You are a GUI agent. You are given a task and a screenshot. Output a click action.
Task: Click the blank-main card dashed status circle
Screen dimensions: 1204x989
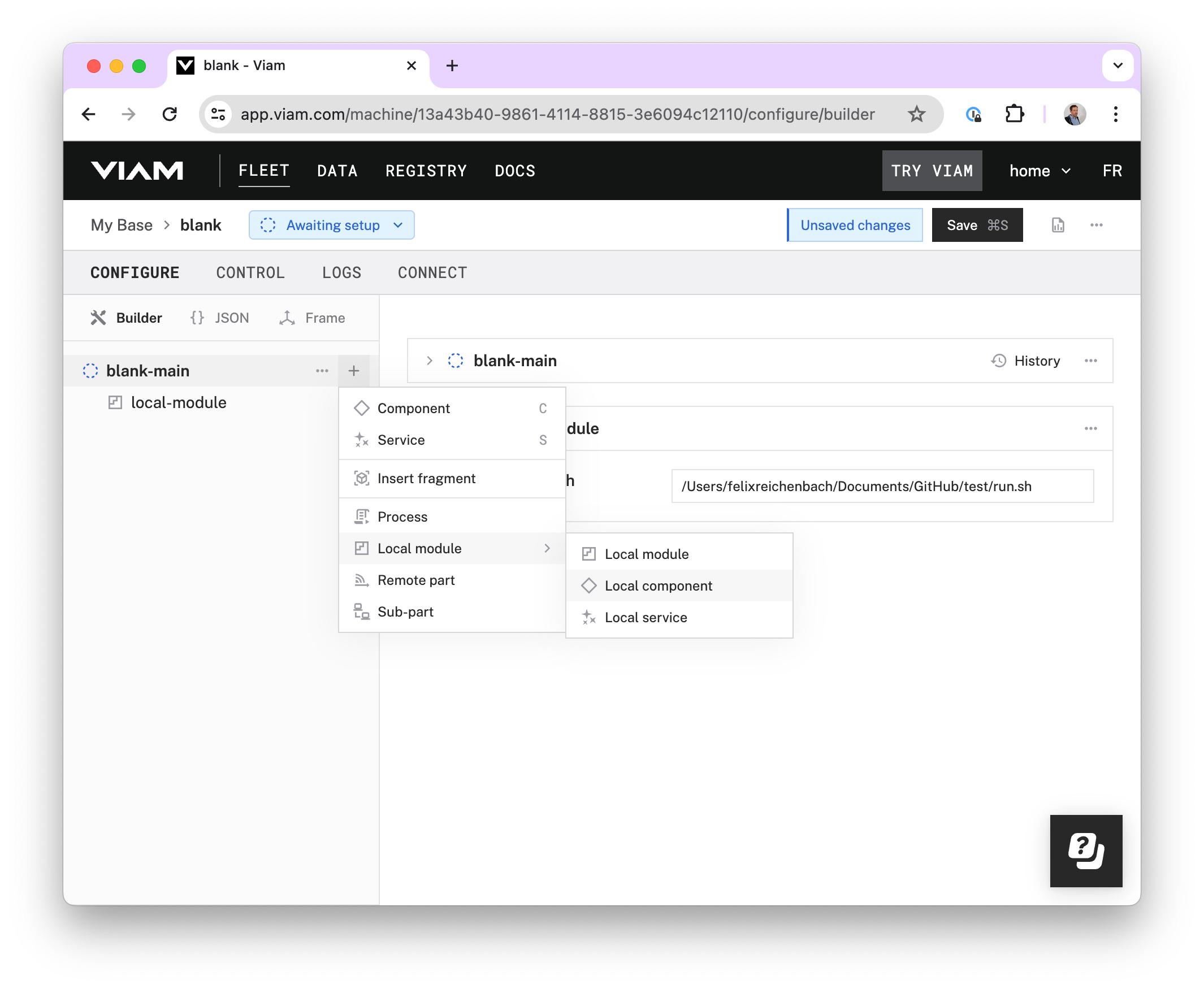click(x=454, y=361)
